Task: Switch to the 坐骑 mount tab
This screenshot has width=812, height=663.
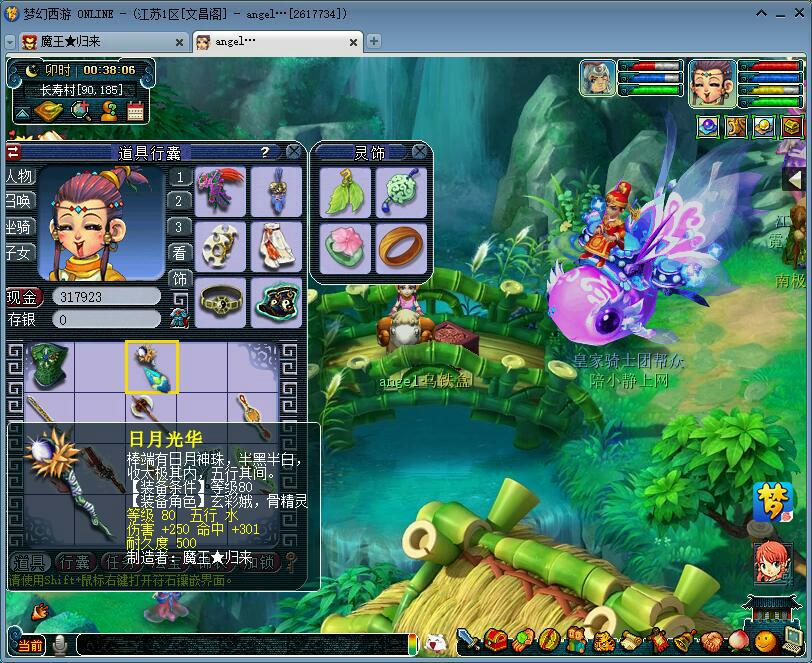Action: [19, 227]
